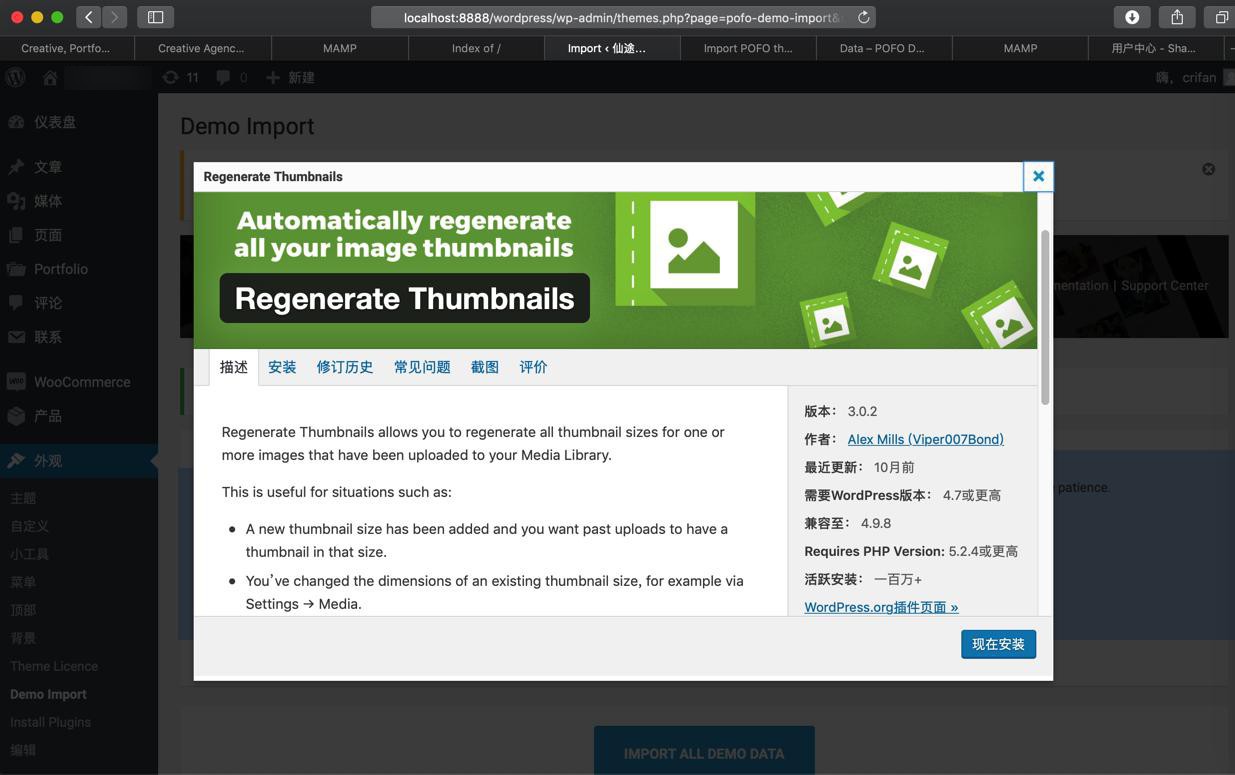
Task: Open Alex Mills (Viper007Bond) author link
Action: (925, 439)
